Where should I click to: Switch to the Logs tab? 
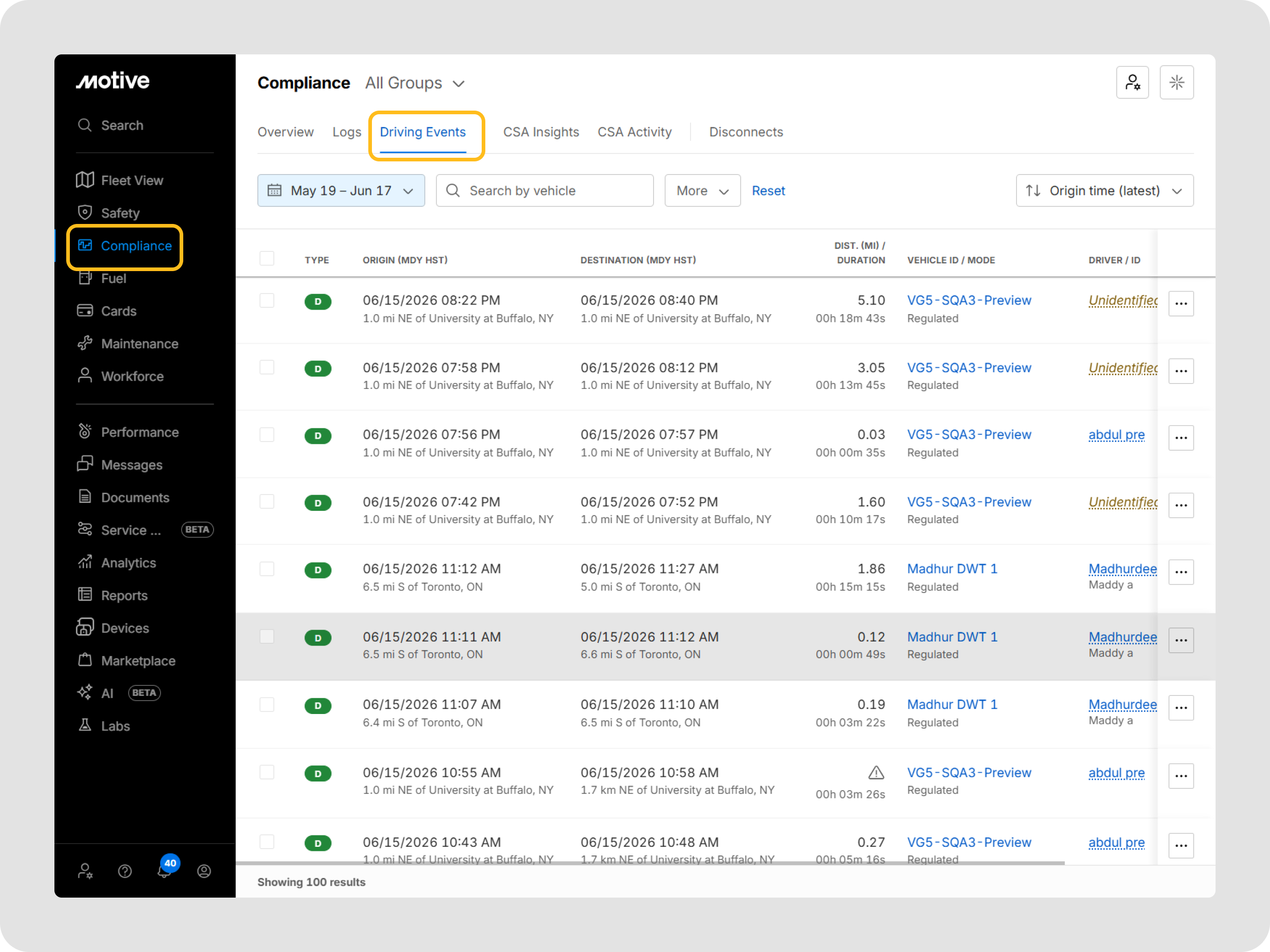(347, 132)
